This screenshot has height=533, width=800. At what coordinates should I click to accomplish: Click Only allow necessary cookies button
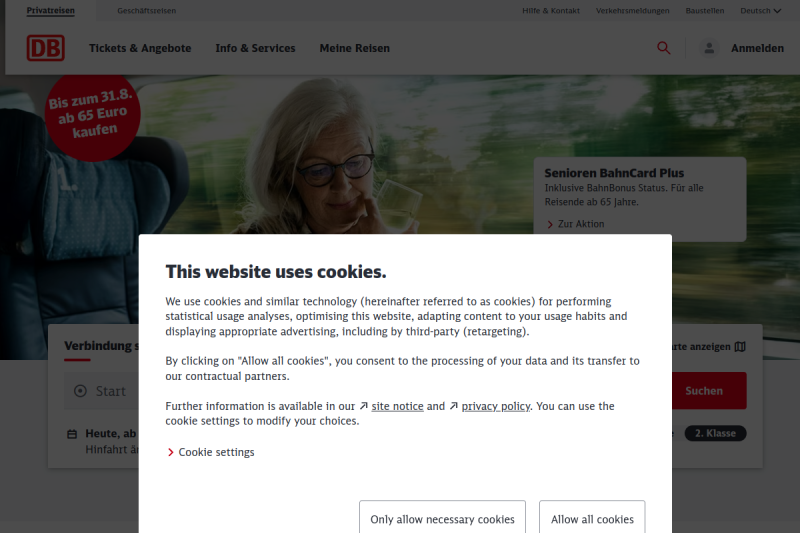442,517
